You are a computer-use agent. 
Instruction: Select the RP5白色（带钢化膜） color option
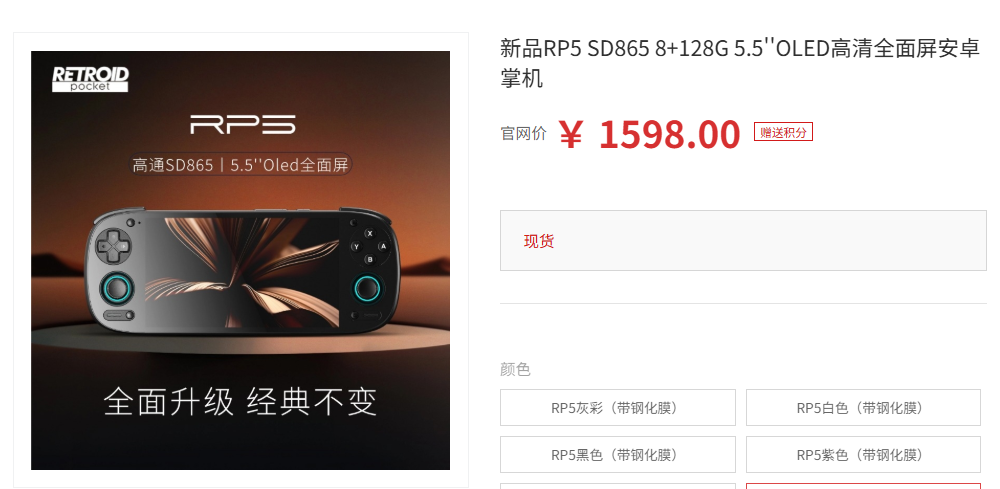863,407
